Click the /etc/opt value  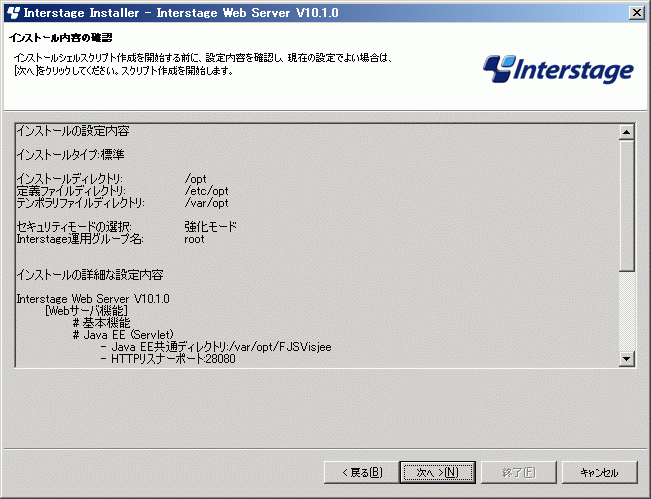pyautogui.click(x=206, y=191)
